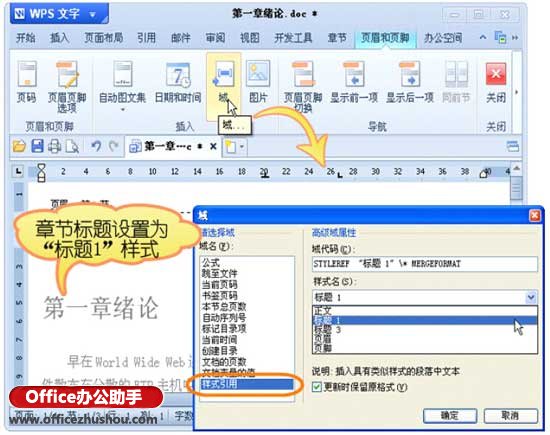The height and width of the screenshot is (435, 550).
Task: Select 书签页码 in field name list
Action: click(220, 295)
